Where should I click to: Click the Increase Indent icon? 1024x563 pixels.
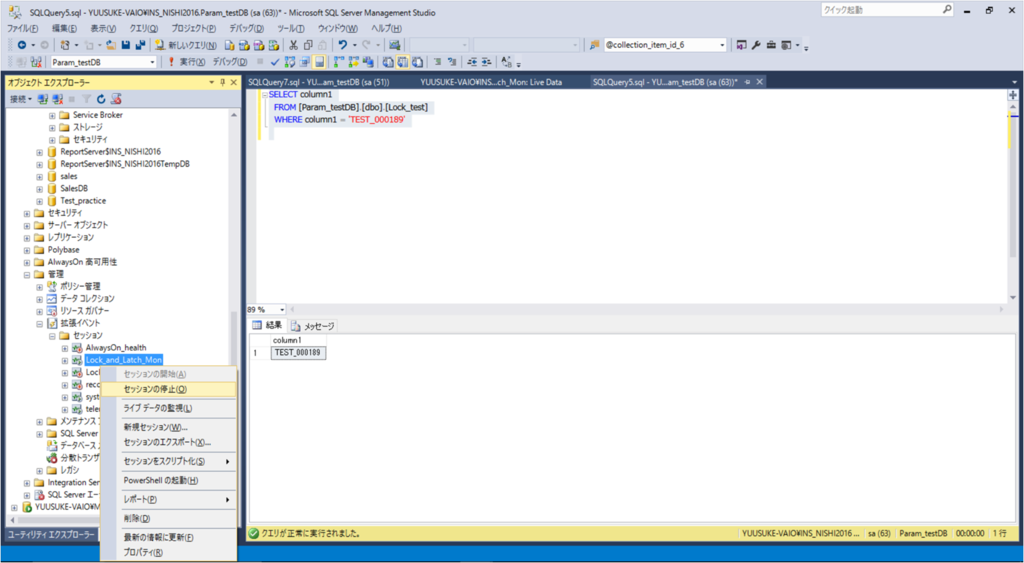point(487,62)
